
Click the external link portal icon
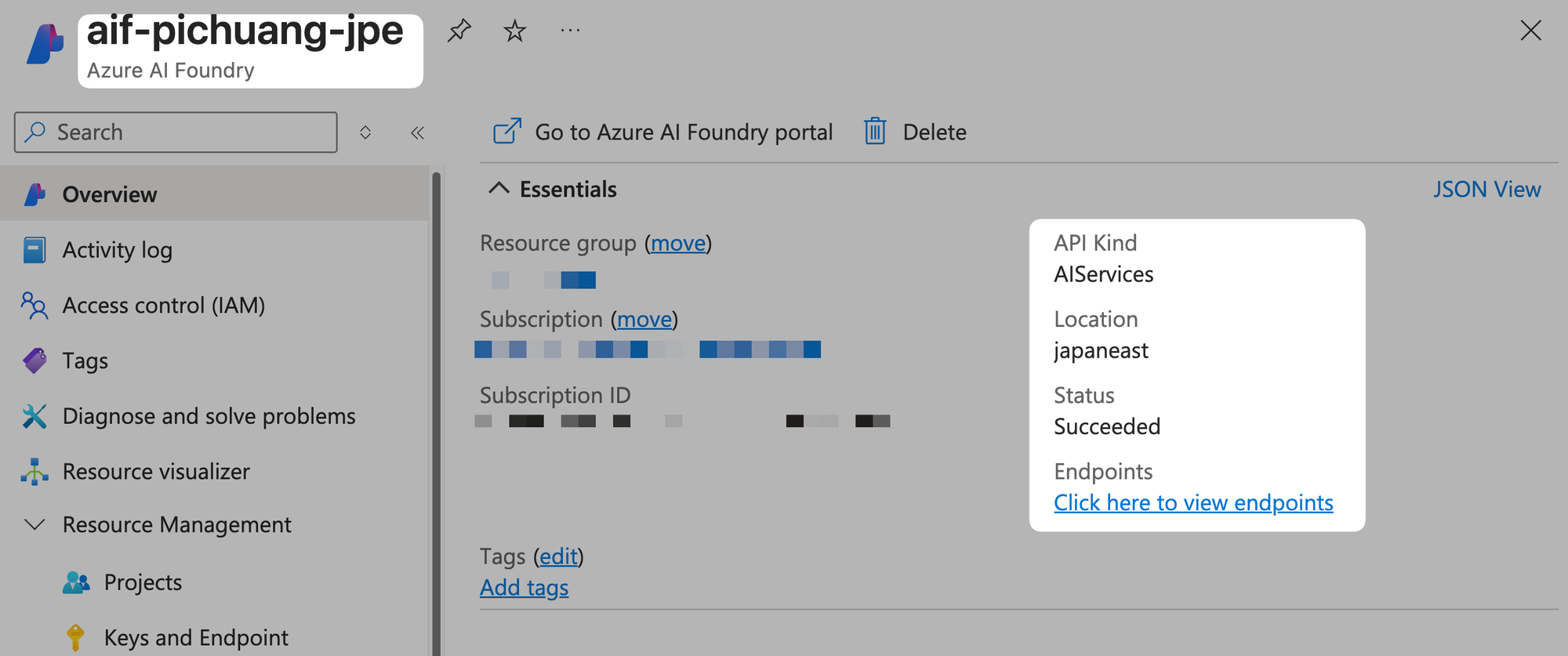(507, 131)
